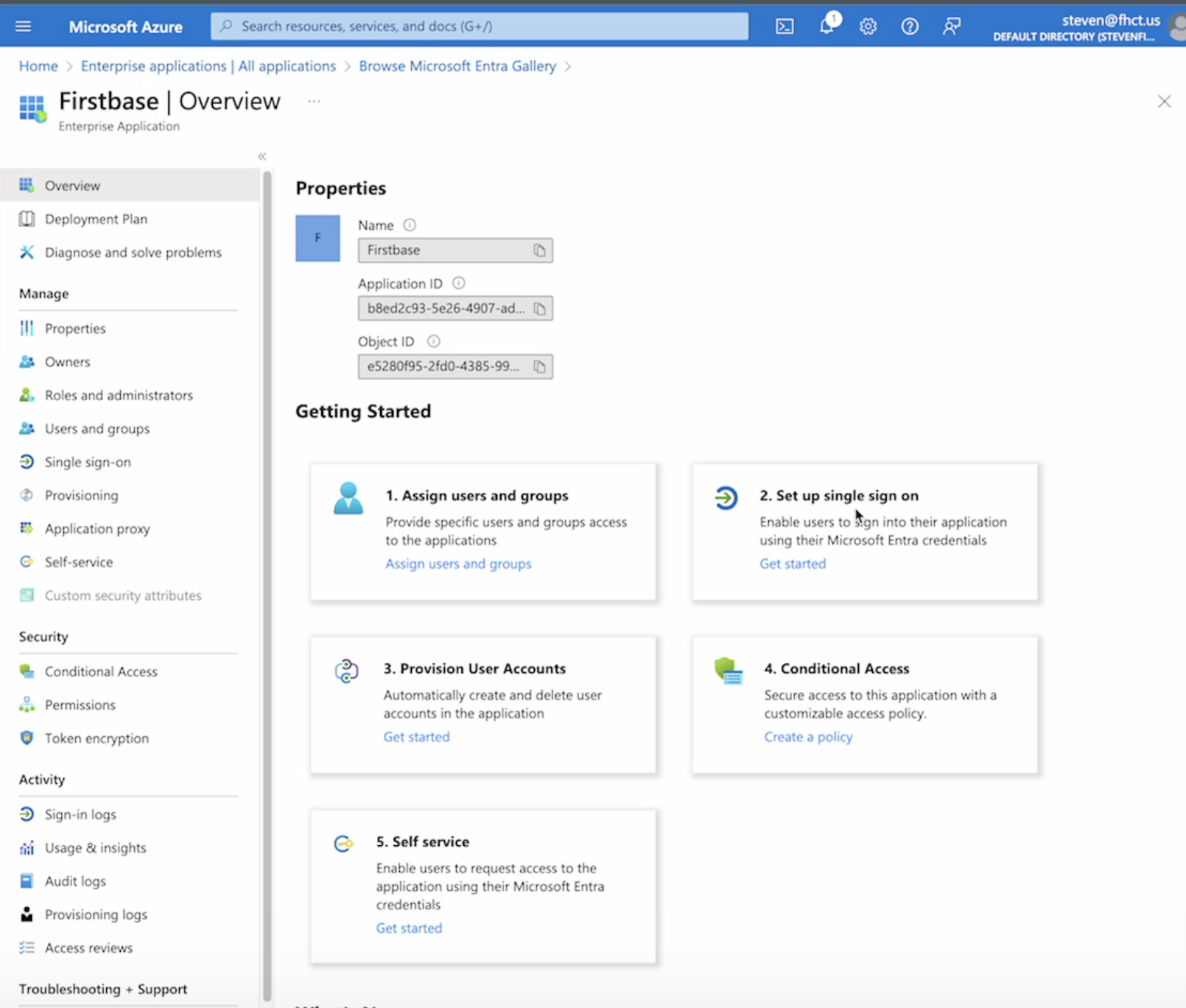1186x1008 pixels.
Task: Click the Assign users and groups link
Action: tap(458, 564)
